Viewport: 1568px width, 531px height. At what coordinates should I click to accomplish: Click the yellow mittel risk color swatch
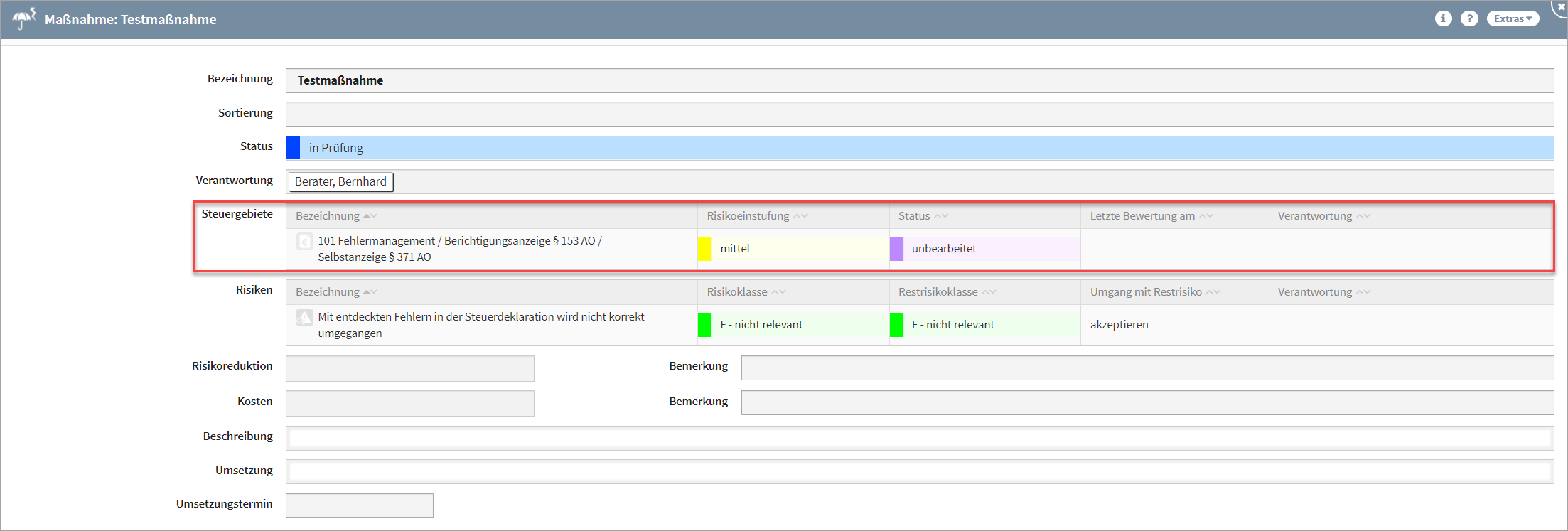point(704,249)
